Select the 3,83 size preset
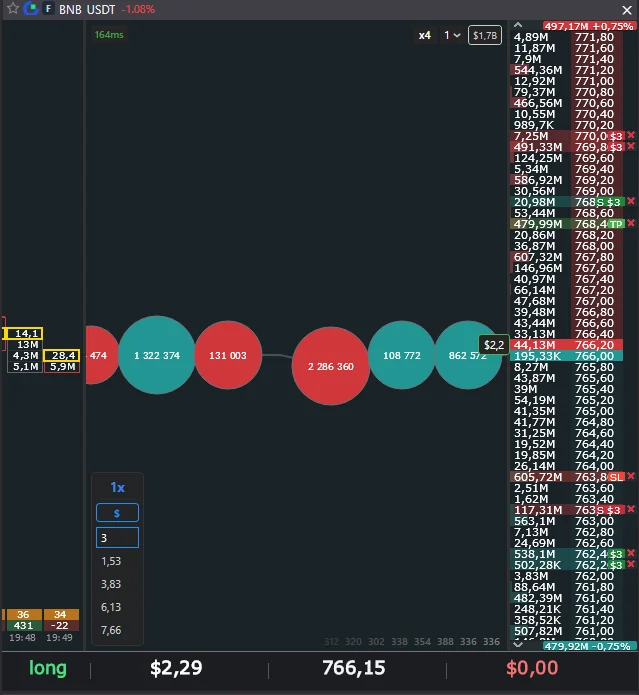This screenshot has height=695, width=639. [x=111, y=584]
